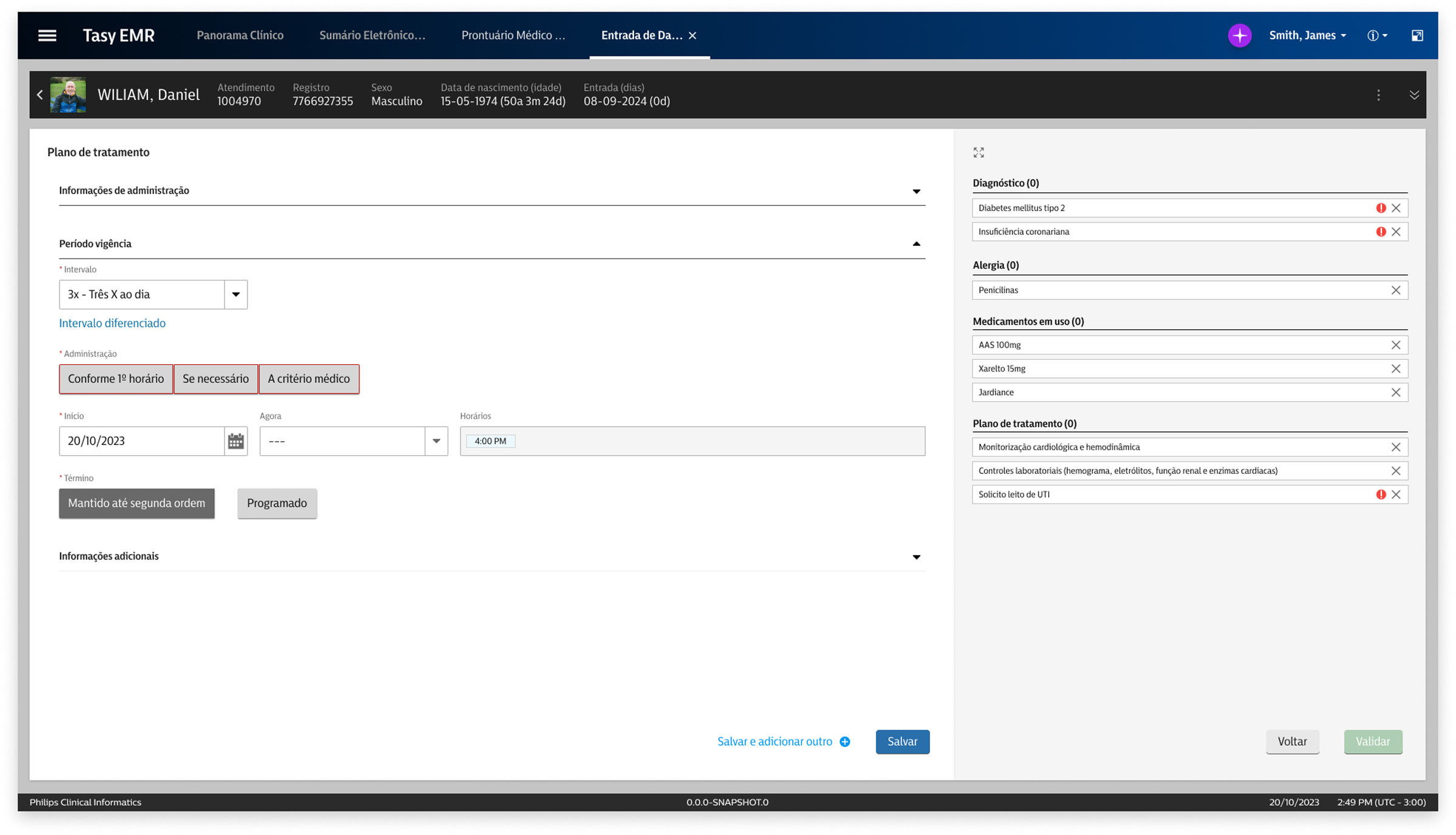Click the Intervalo diferenciado link
This screenshot has width=1456, height=835.
point(112,323)
